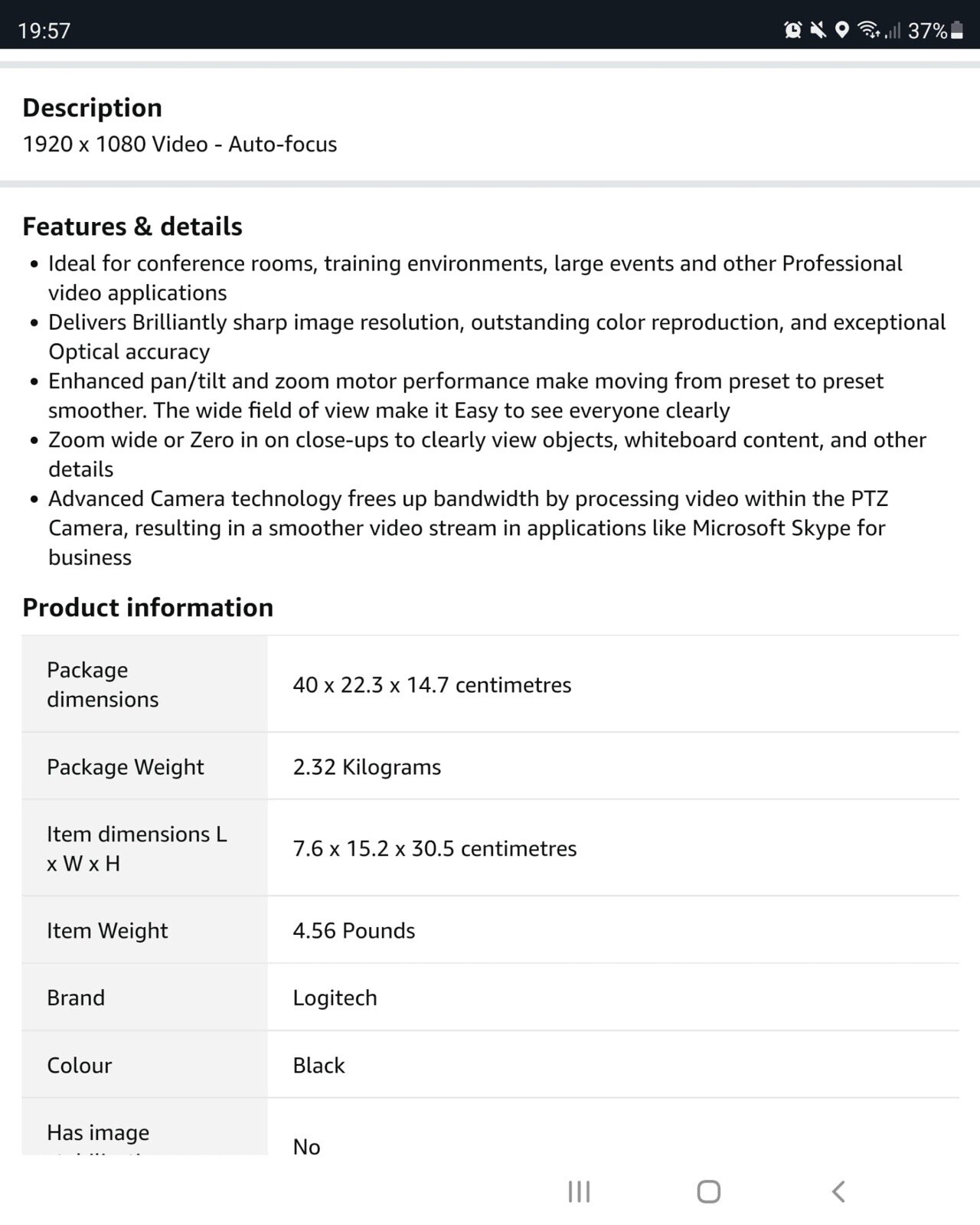
Task: Tap the PTZ Camera bandwidth bullet point
Action: 468,528
